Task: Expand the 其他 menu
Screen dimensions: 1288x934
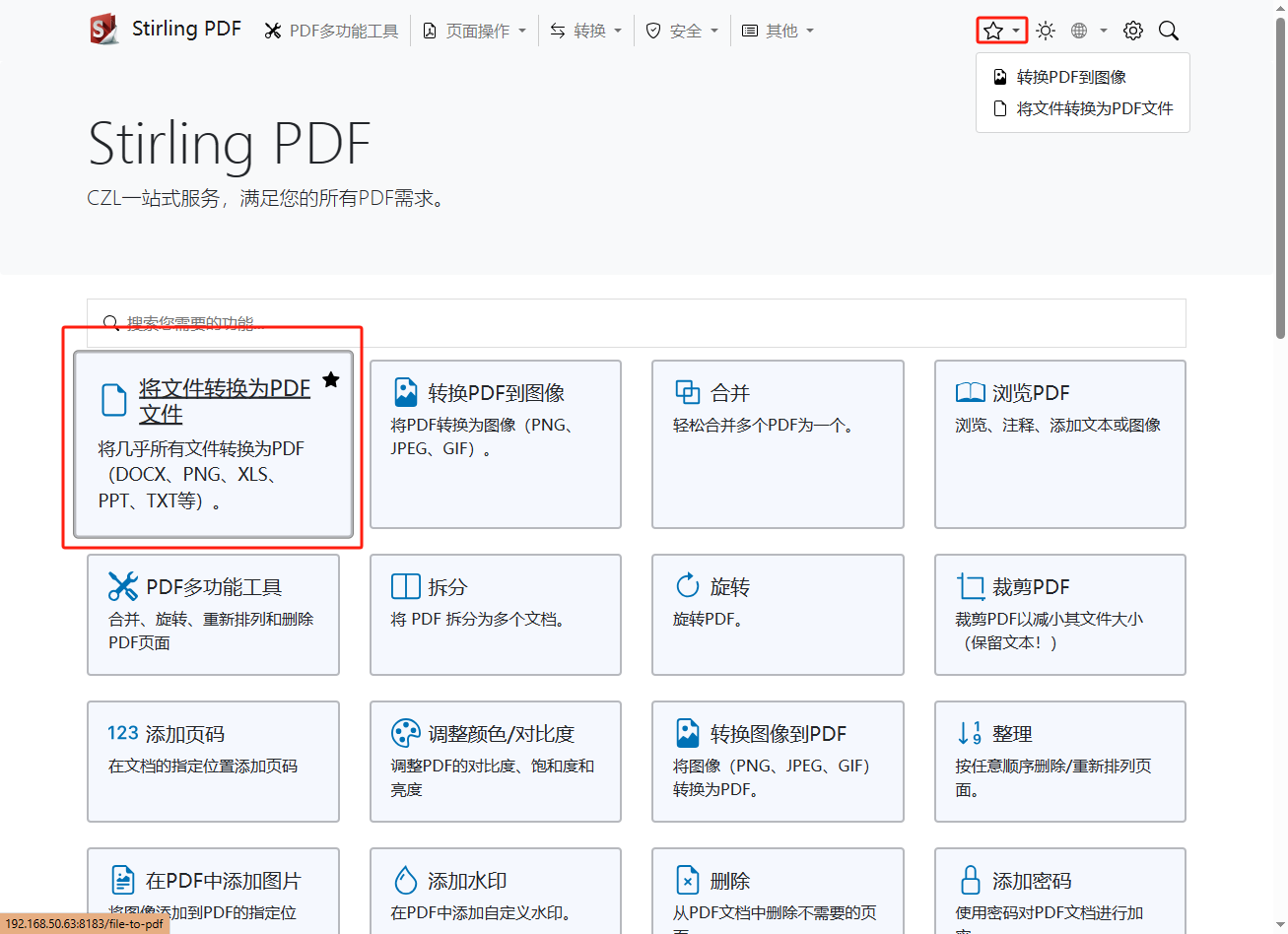Action: 778,31
